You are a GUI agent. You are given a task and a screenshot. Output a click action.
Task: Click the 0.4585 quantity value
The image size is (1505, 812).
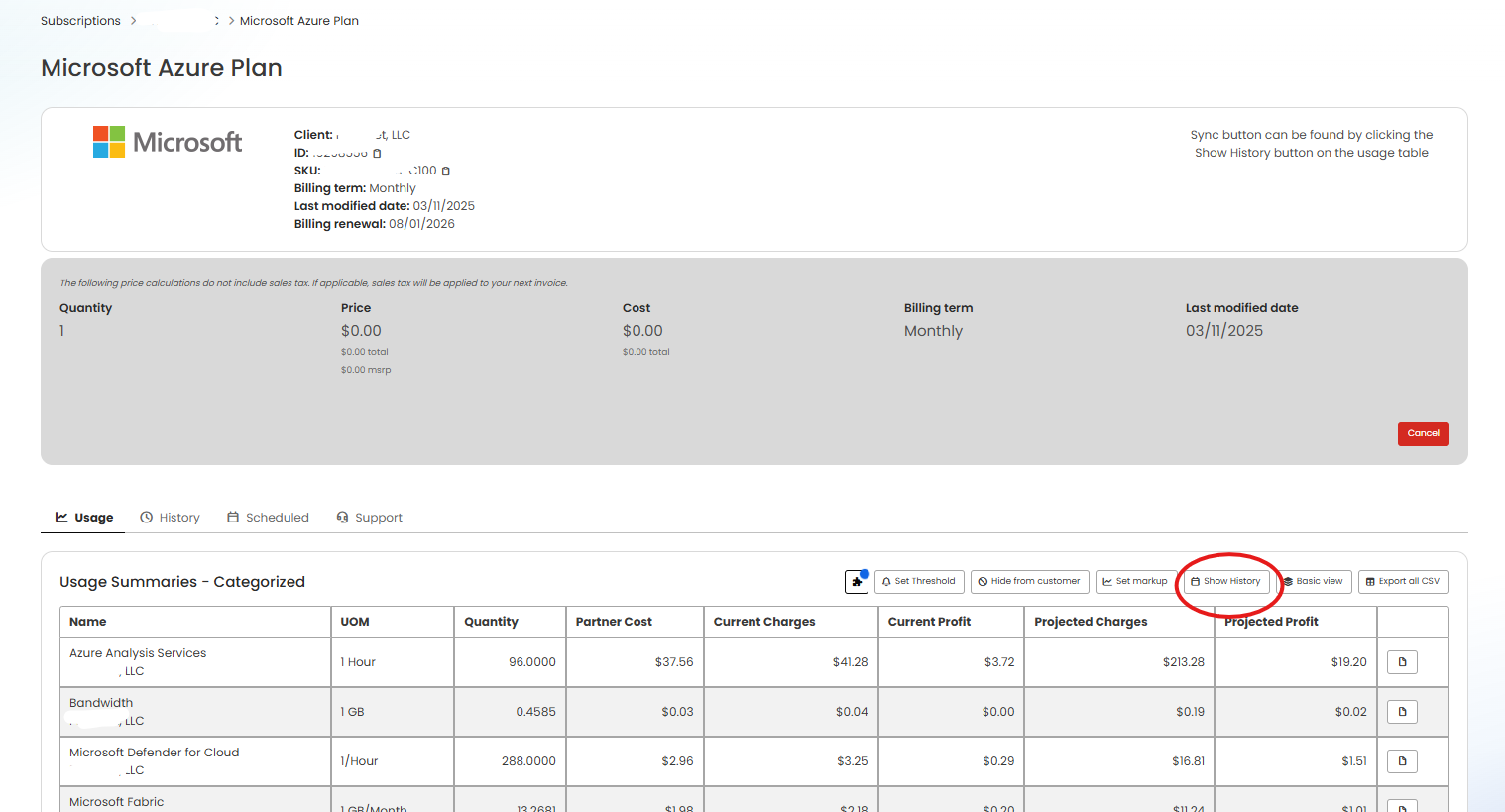[535, 712]
